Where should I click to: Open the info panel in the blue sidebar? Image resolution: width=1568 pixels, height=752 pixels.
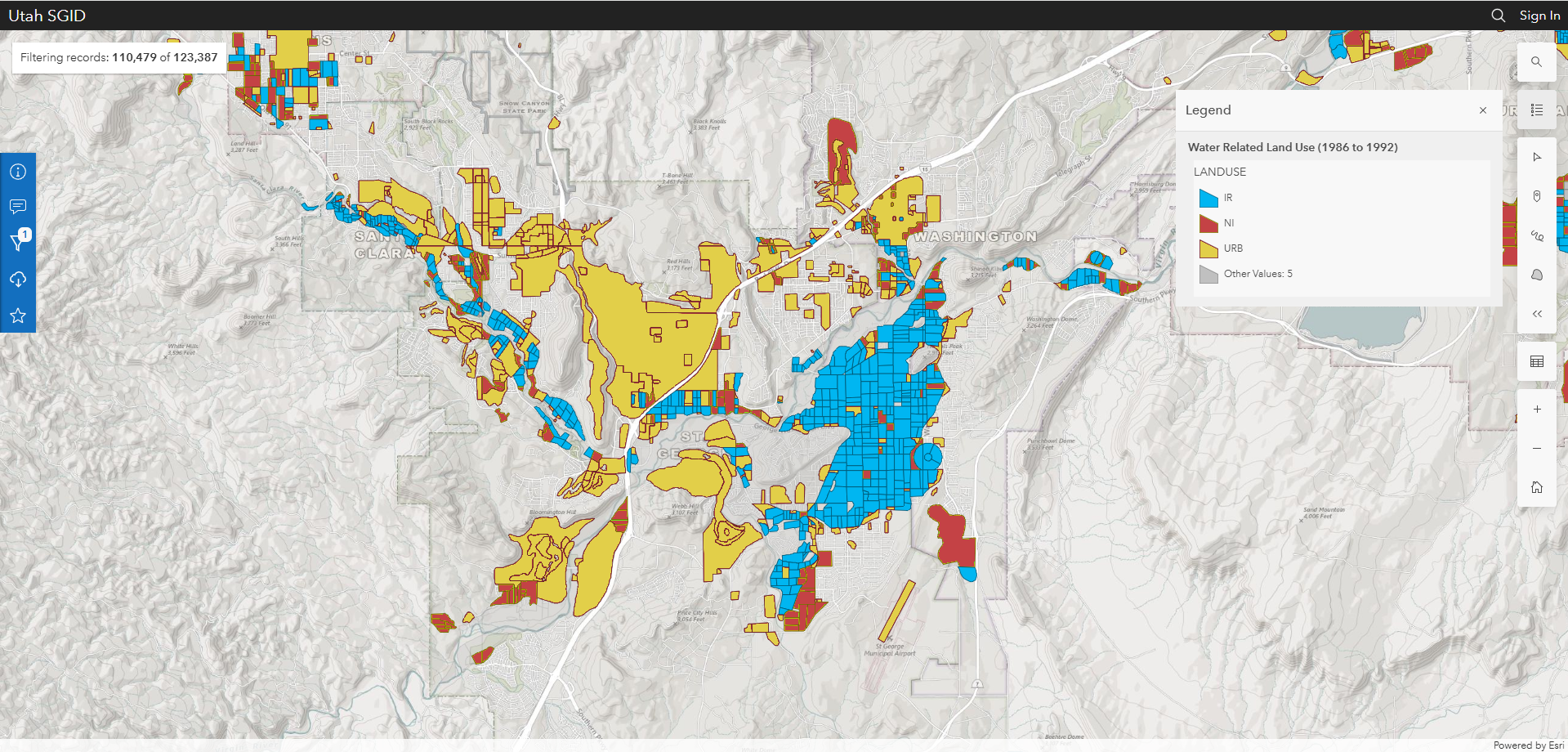(x=18, y=172)
